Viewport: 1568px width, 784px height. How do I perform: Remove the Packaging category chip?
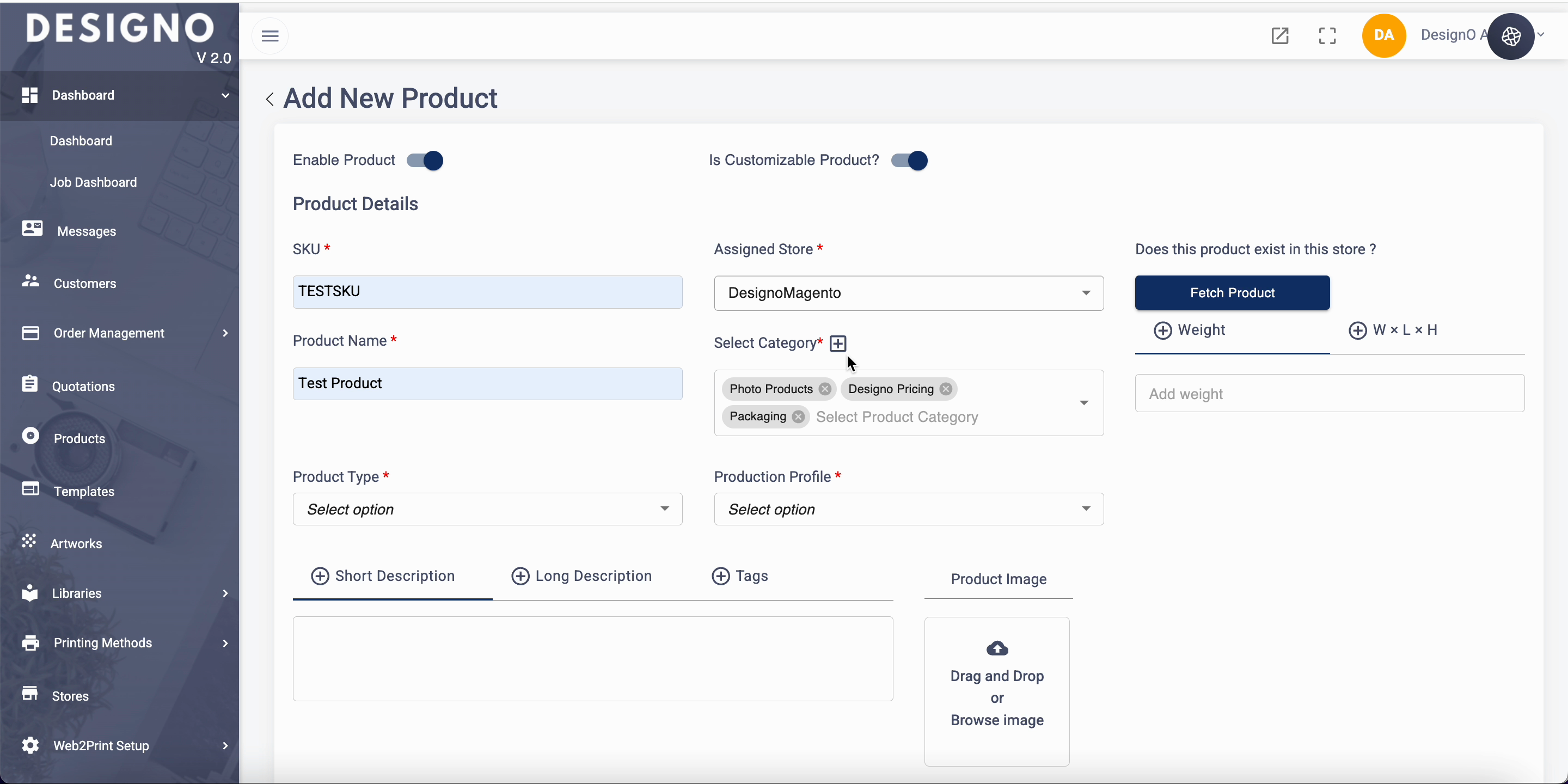pyautogui.click(x=798, y=417)
